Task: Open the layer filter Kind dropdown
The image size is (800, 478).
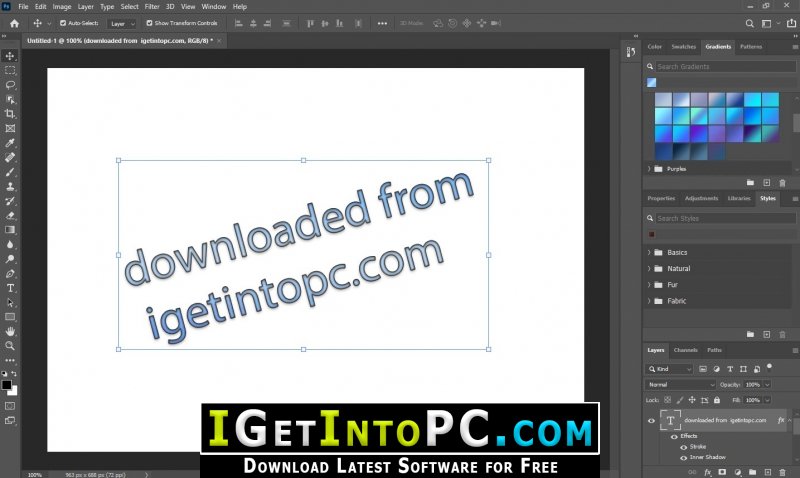Action: [x=669, y=369]
